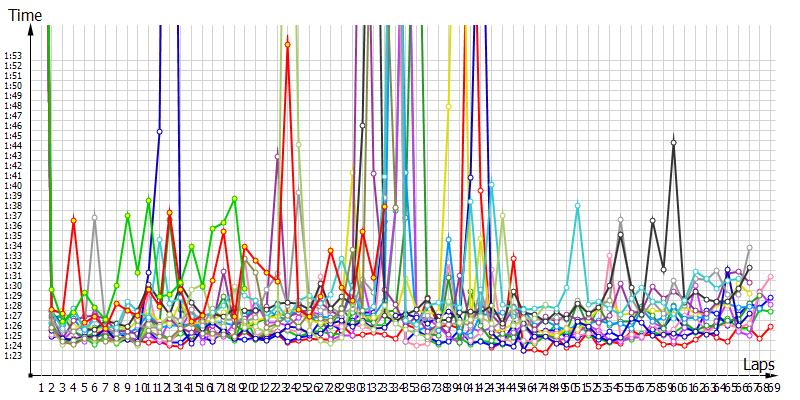This screenshot has height=400, width=800.
Task: Select the cyan 1:40 data point at lap 43
Action: (491, 184)
